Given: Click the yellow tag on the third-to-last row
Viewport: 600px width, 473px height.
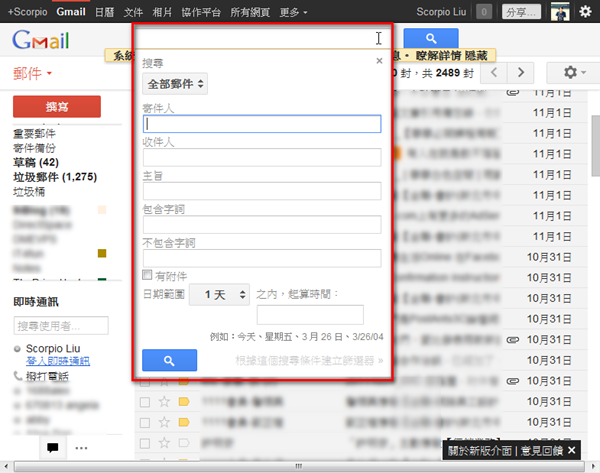Looking at the screenshot, I should point(184,401).
